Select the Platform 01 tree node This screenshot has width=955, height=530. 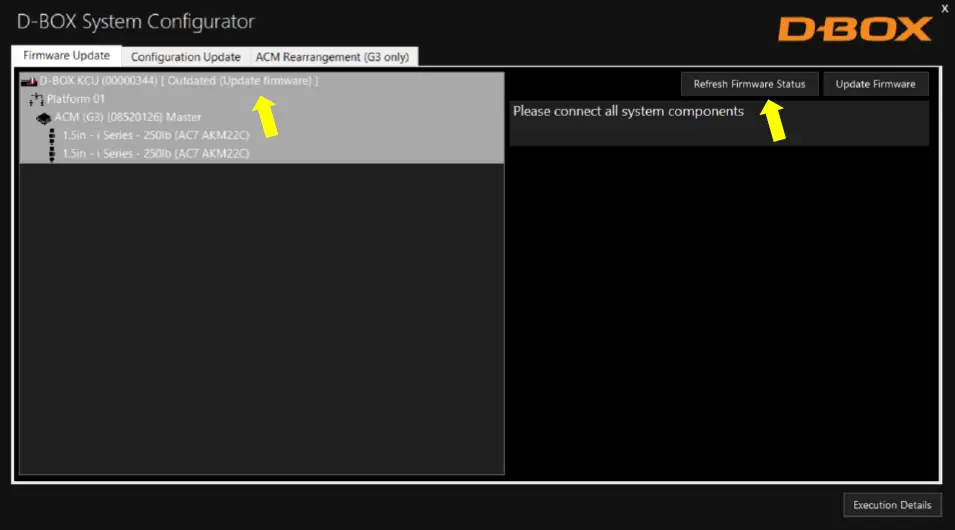tap(76, 99)
